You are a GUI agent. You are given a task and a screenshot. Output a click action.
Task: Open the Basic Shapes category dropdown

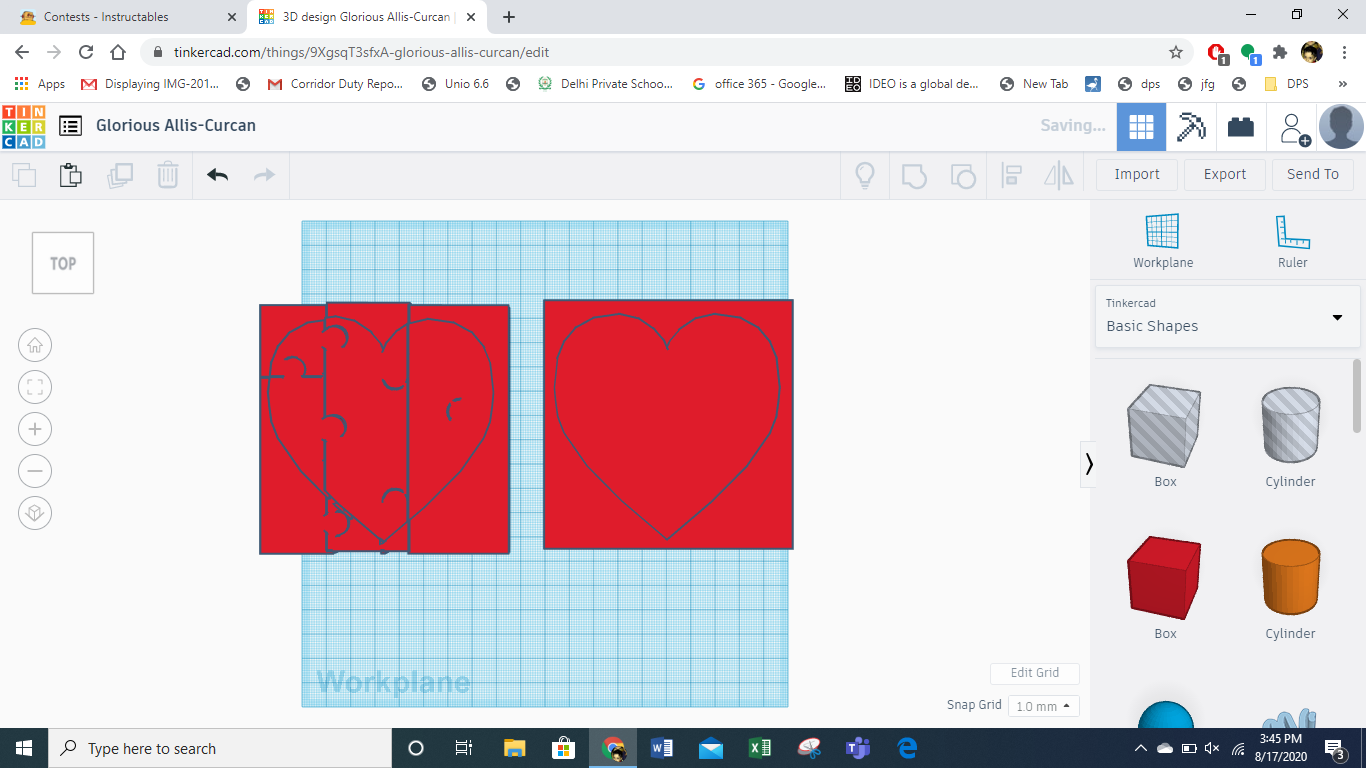coord(1227,317)
